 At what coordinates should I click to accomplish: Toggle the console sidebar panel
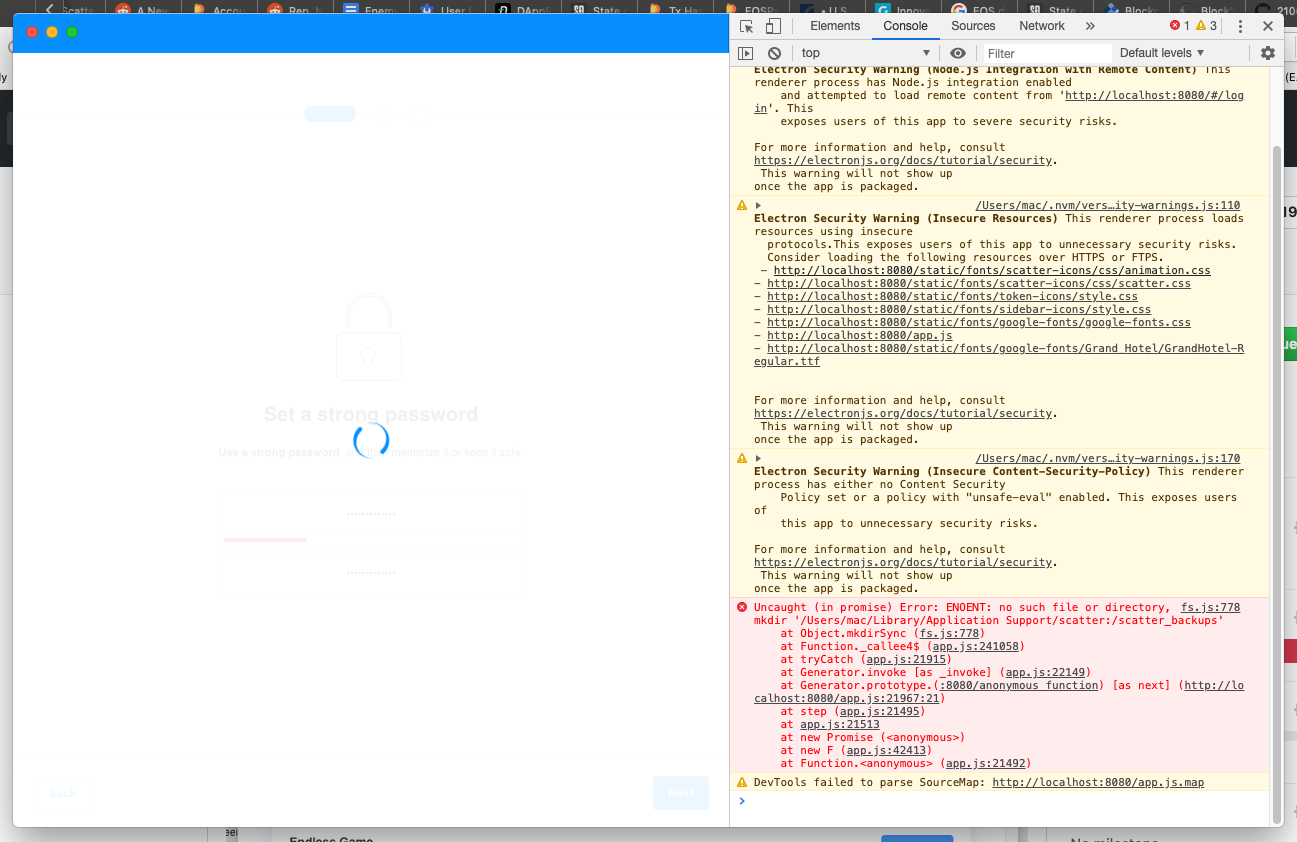(x=744, y=53)
